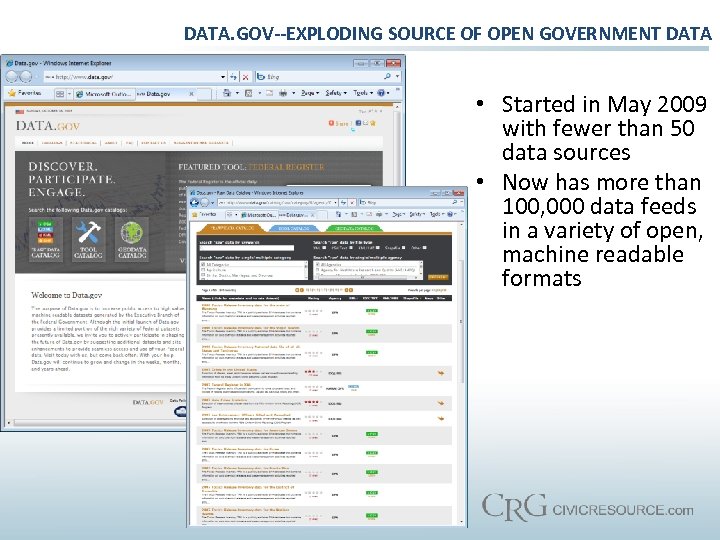Open Page dropdown menu in Data.gov window
Screen dimensions: 720x540
[310, 93]
